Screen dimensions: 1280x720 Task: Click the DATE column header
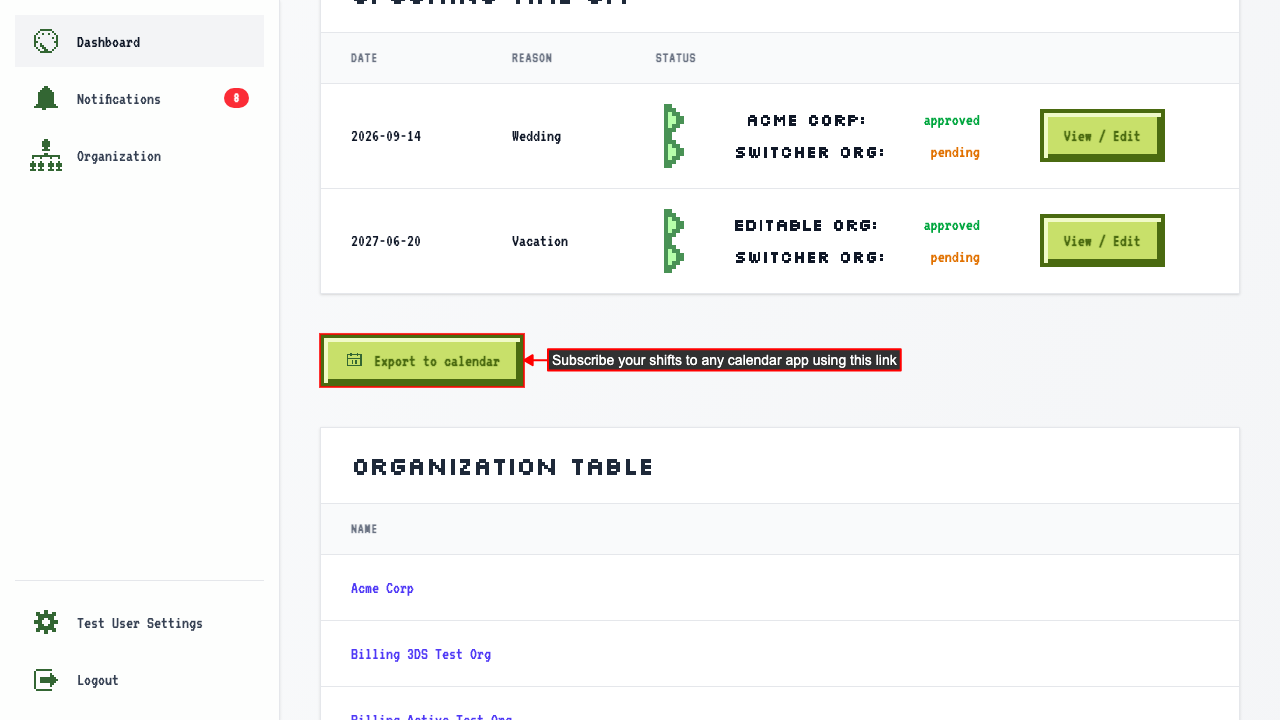pos(364,58)
